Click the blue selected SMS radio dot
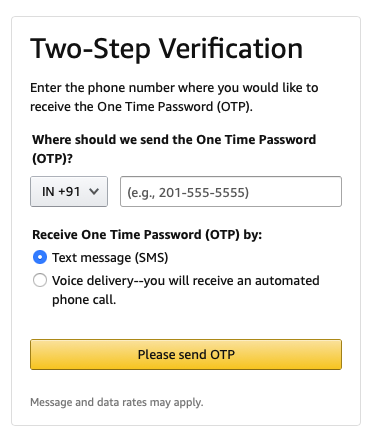Image resolution: width=373 pixels, height=435 pixels. tap(40, 257)
